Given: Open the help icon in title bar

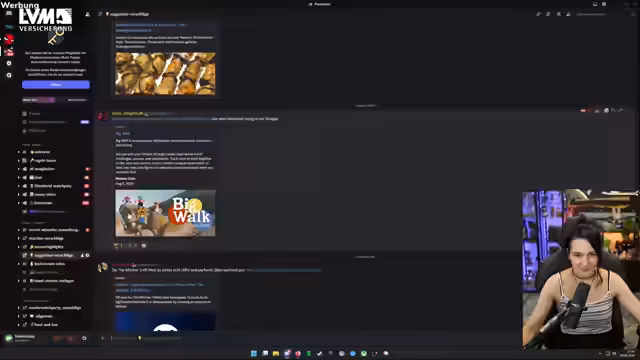Looking at the screenshot, I should click(604, 4).
